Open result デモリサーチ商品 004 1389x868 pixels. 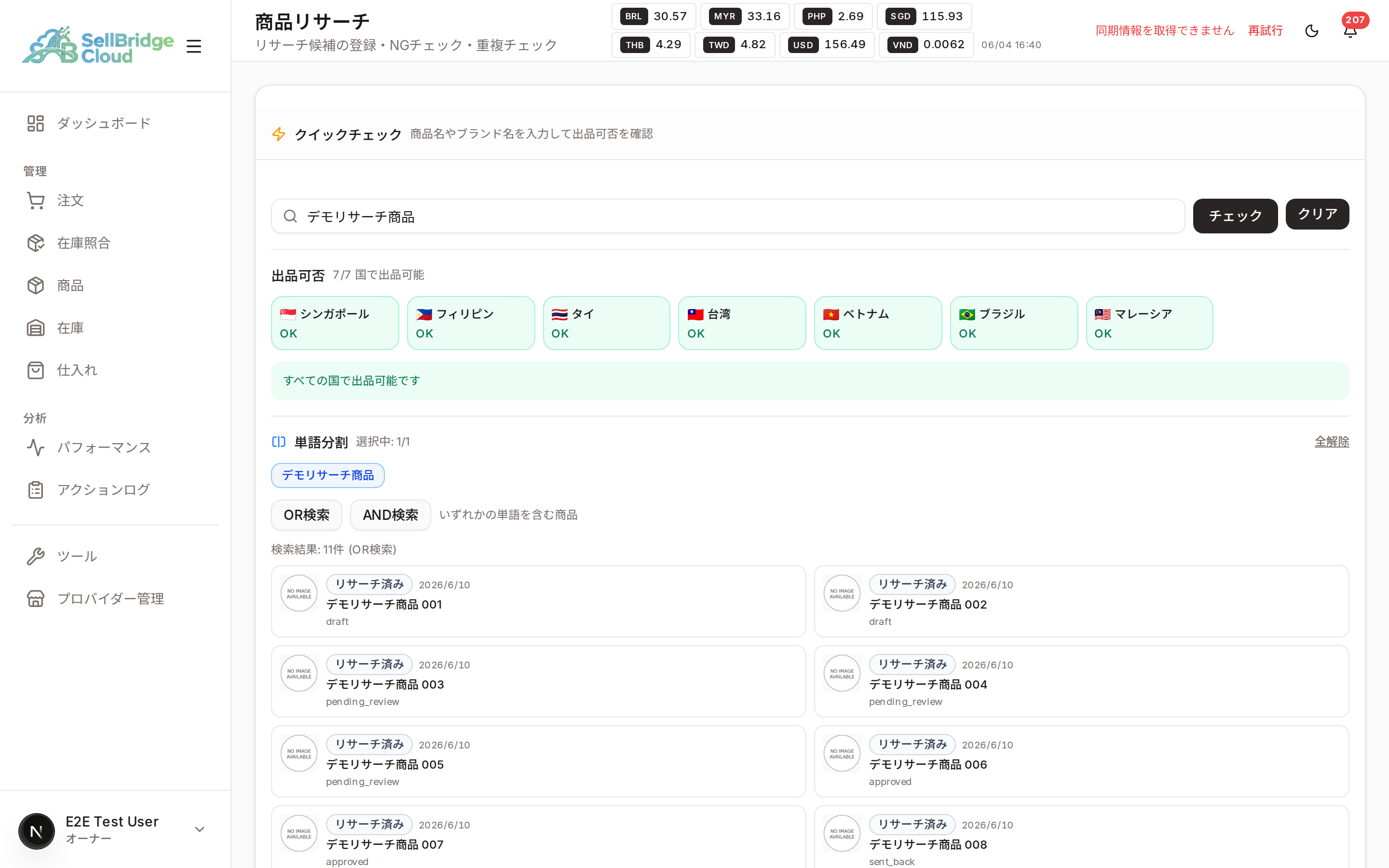pyautogui.click(x=1081, y=681)
